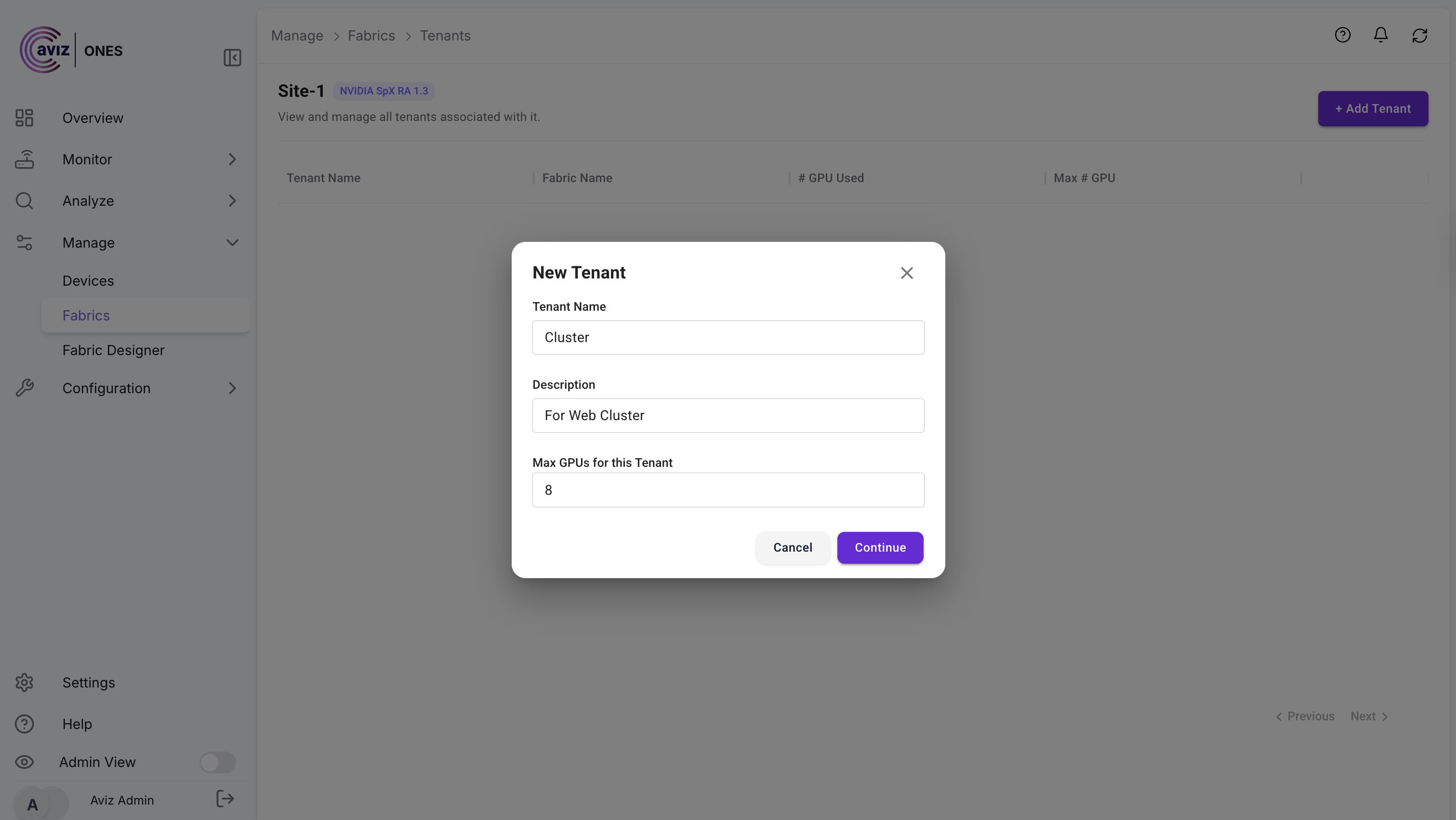Click the Tenant Name input field

coord(728,338)
